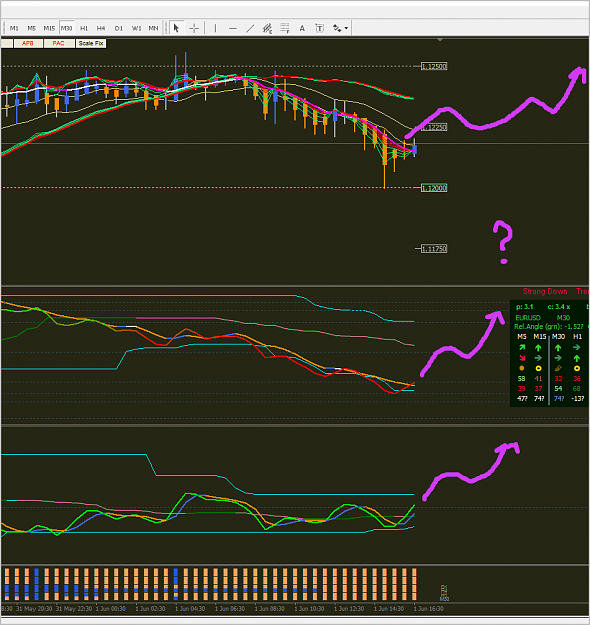The height and width of the screenshot is (625, 590).
Task: Switch to the MN monthly timeframe
Action: pyautogui.click(x=153, y=28)
